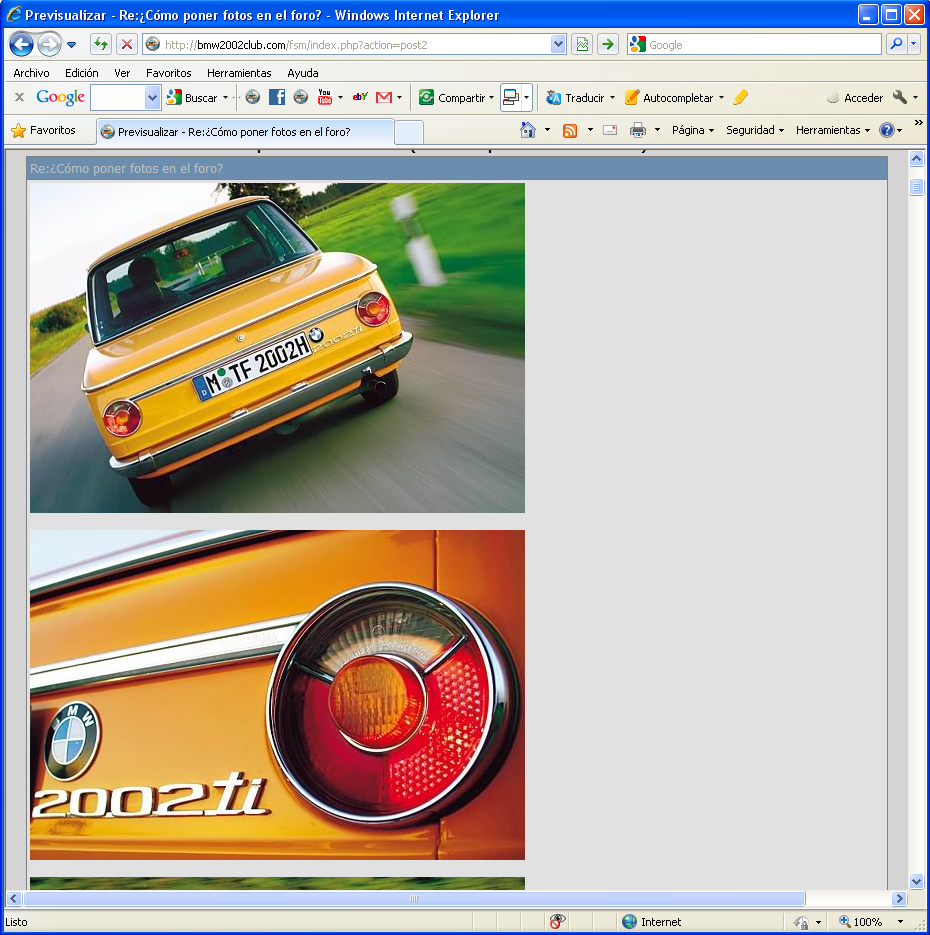The image size is (930, 935).
Task: Open the Gmail toolbar button
Action: click(x=384, y=97)
